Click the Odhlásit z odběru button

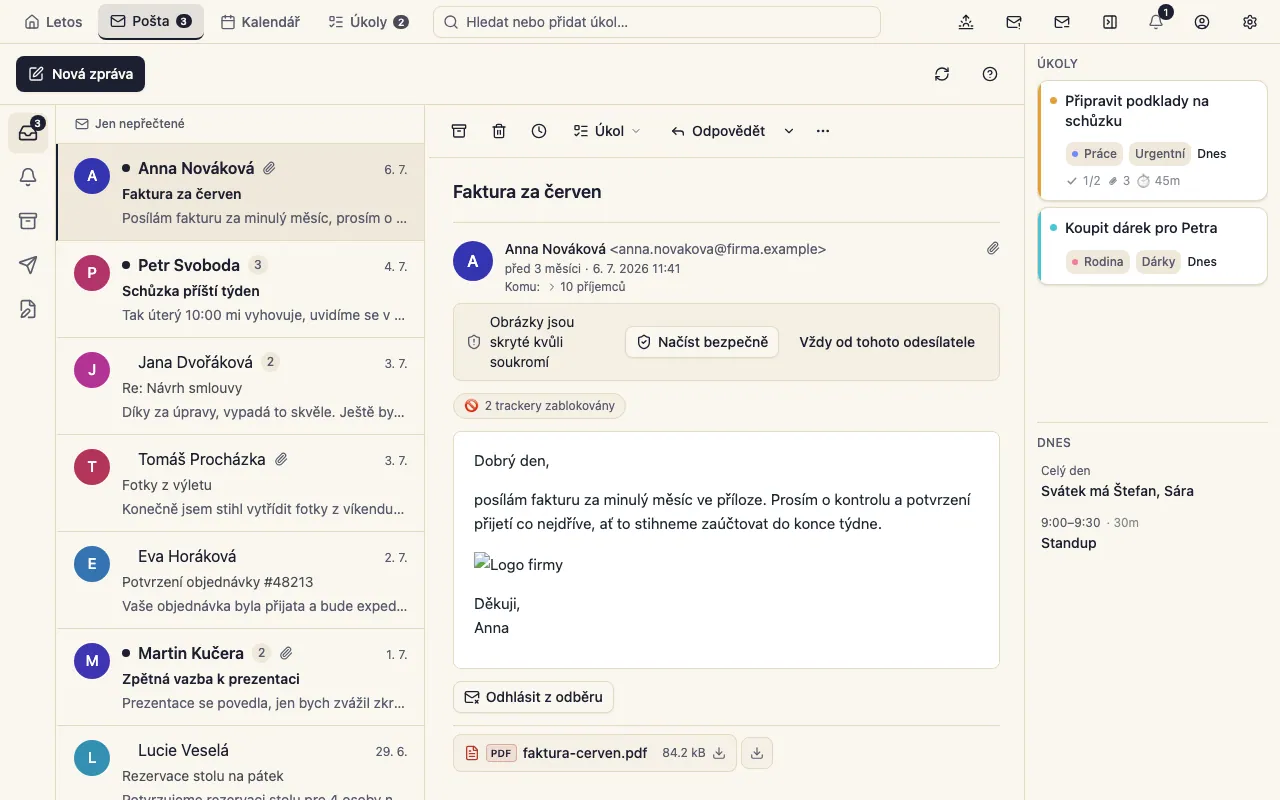click(533, 697)
